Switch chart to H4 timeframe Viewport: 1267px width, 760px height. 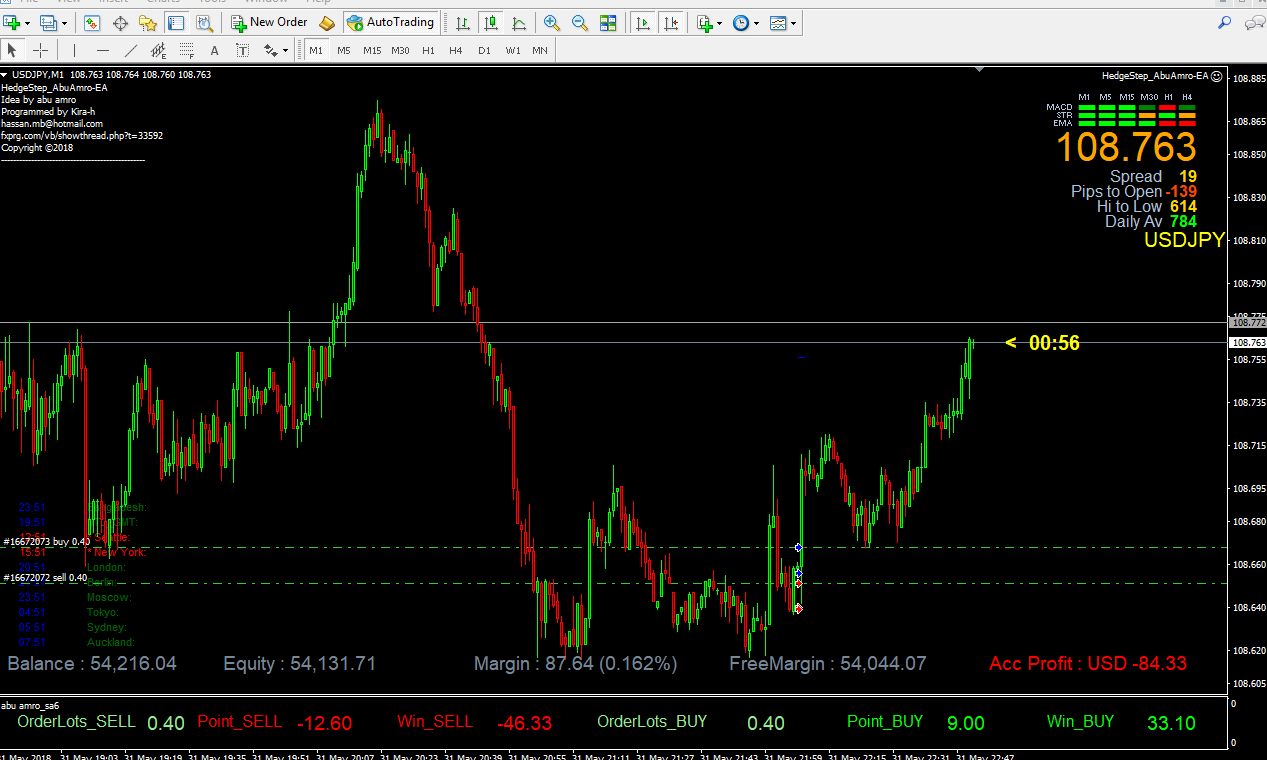456,50
